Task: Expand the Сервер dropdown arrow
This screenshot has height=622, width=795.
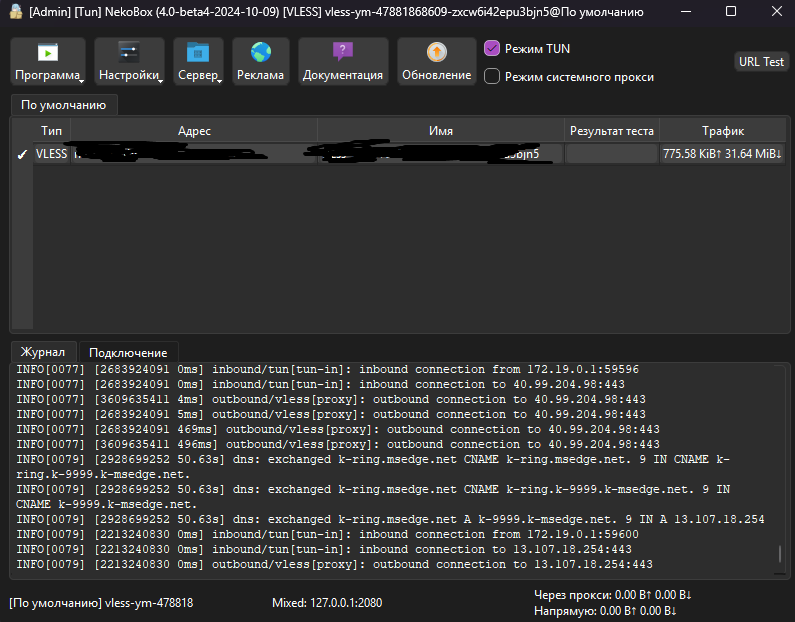Action: 220,81
